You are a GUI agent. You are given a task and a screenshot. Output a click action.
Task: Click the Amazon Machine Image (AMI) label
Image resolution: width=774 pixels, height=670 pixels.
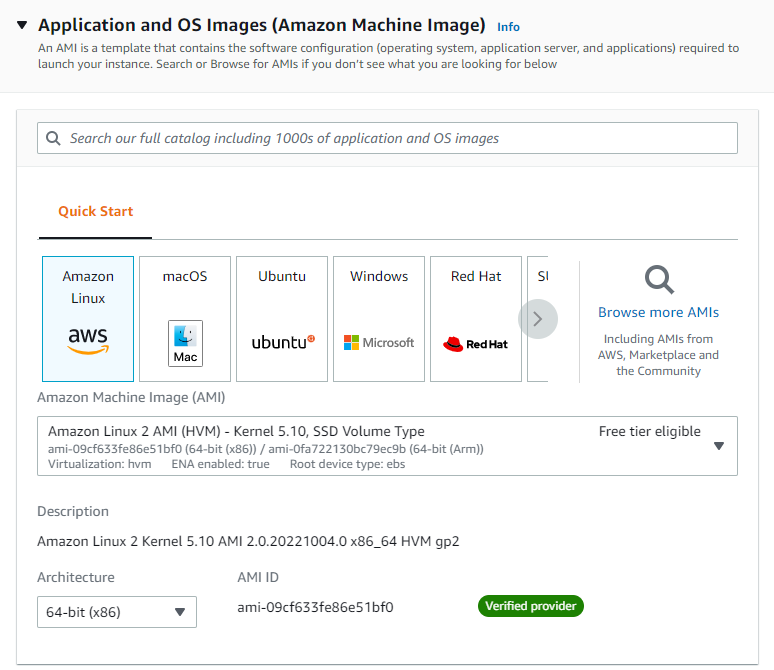131,397
